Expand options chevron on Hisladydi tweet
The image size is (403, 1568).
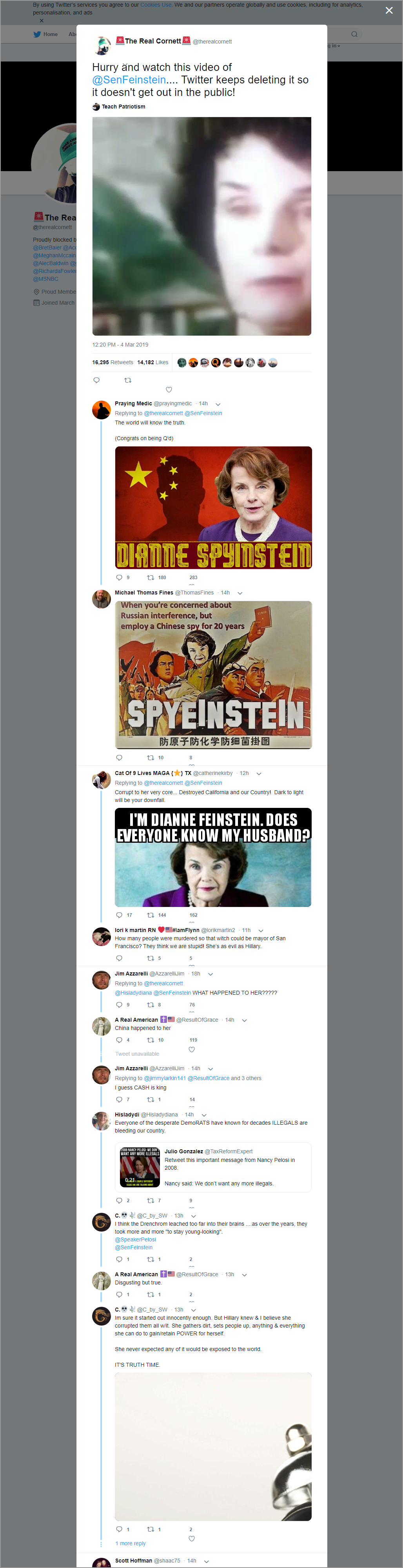(x=203, y=1115)
